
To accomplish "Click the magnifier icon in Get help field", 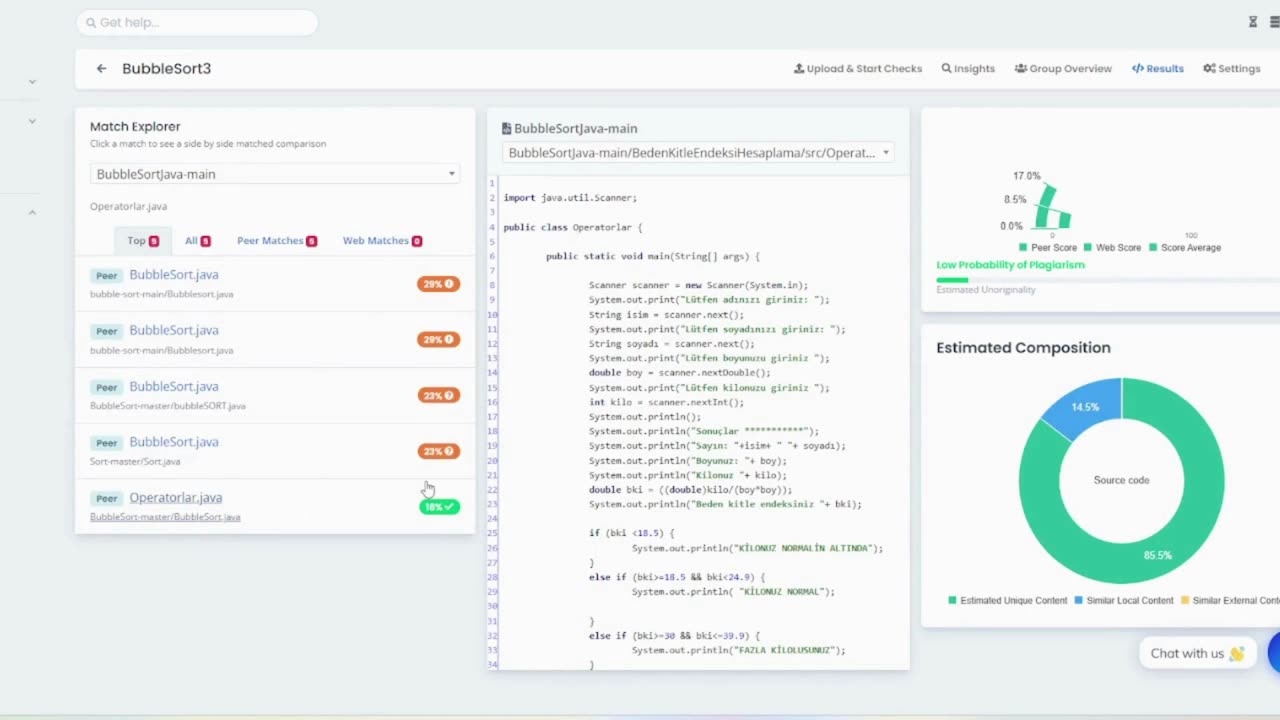I will point(91,22).
